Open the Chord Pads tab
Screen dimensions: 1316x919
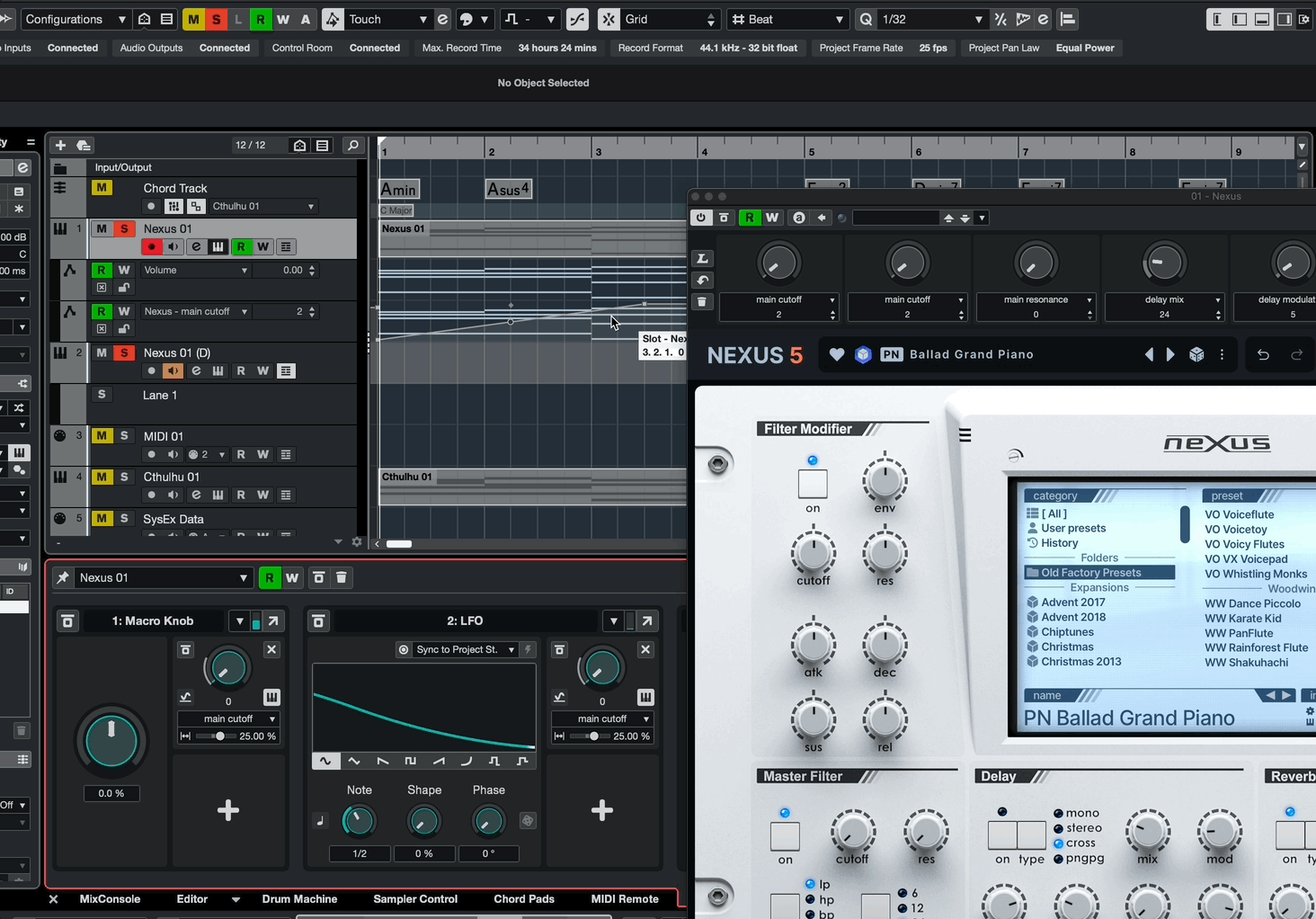(x=524, y=898)
